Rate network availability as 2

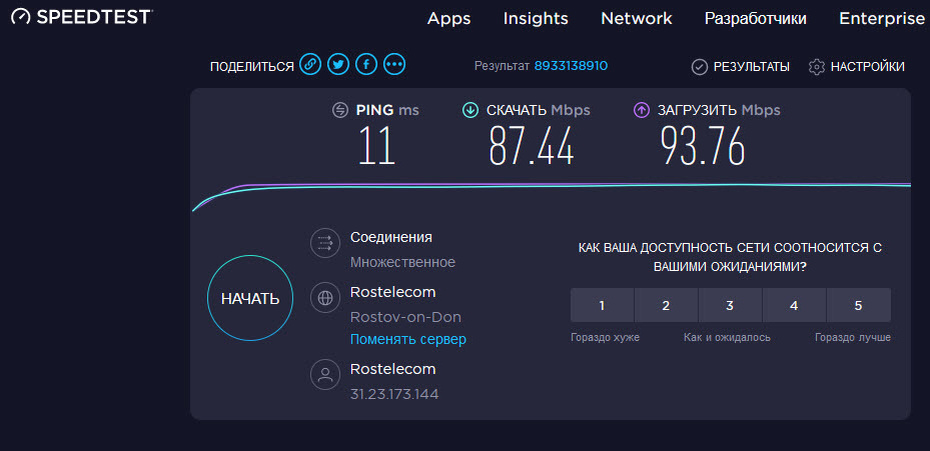pyautogui.click(x=666, y=306)
